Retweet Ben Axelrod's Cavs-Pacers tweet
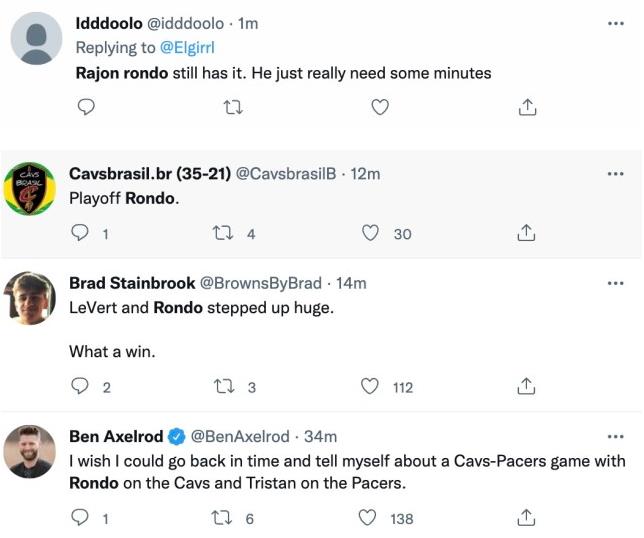This screenshot has width=644, height=538. coord(225,518)
